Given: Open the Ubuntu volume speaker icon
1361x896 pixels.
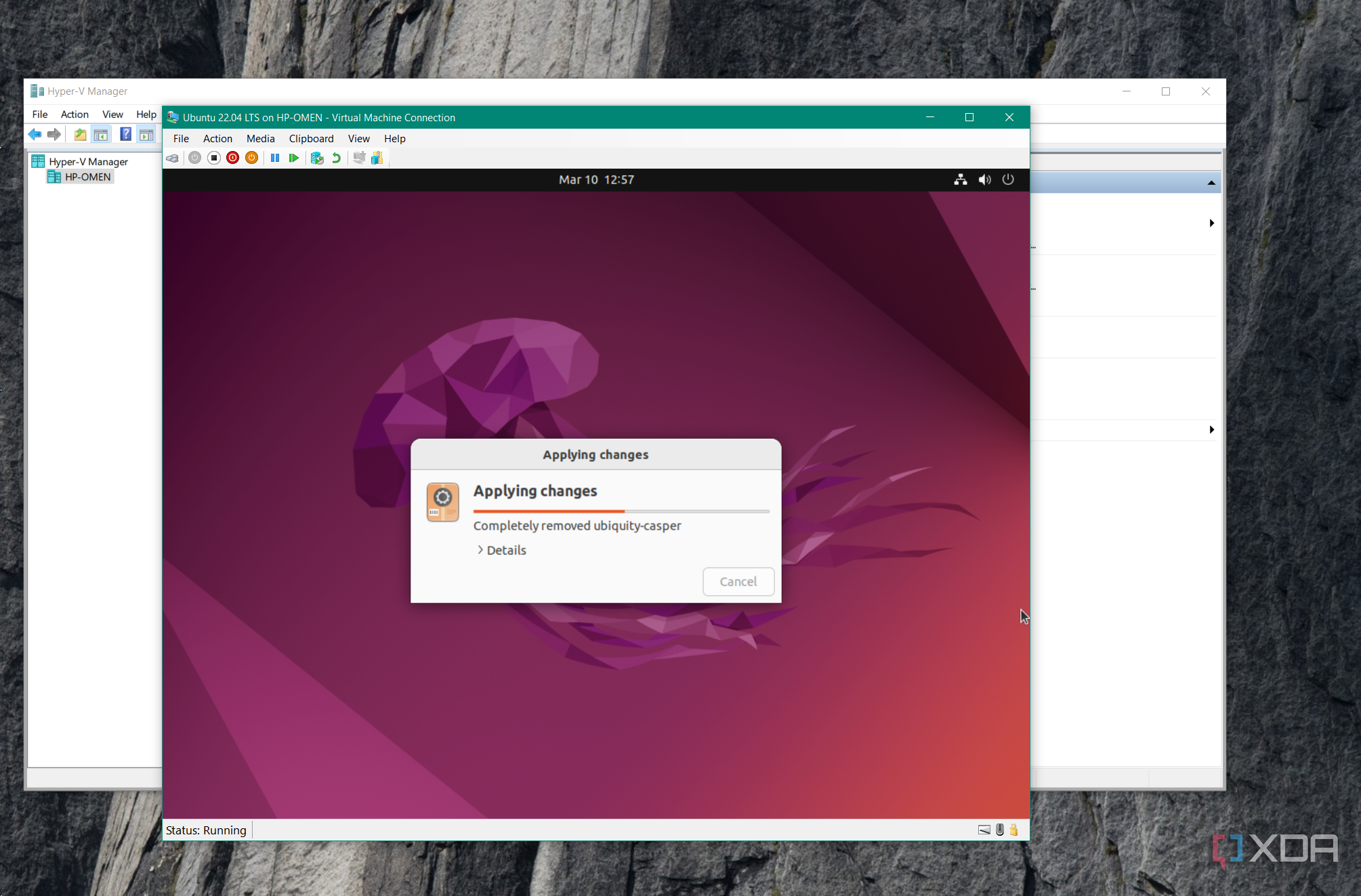Looking at the screenshot, I should (984, 179).
